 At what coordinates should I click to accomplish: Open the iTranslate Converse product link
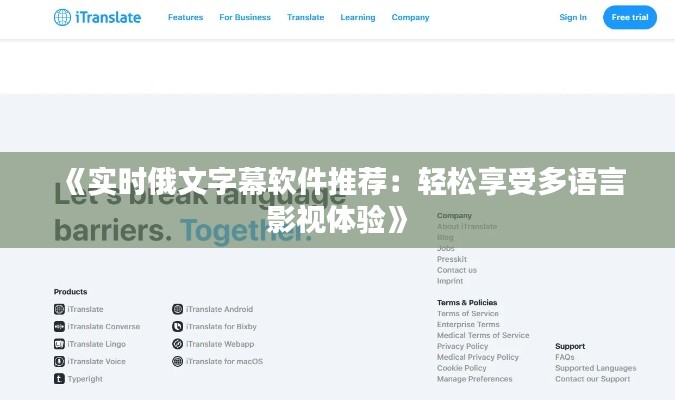click(104, 326)
